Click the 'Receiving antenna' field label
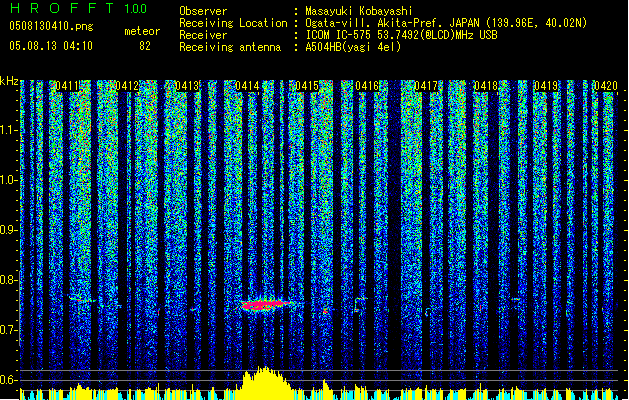This screenshot has width=629, height=400. [230, 47]
